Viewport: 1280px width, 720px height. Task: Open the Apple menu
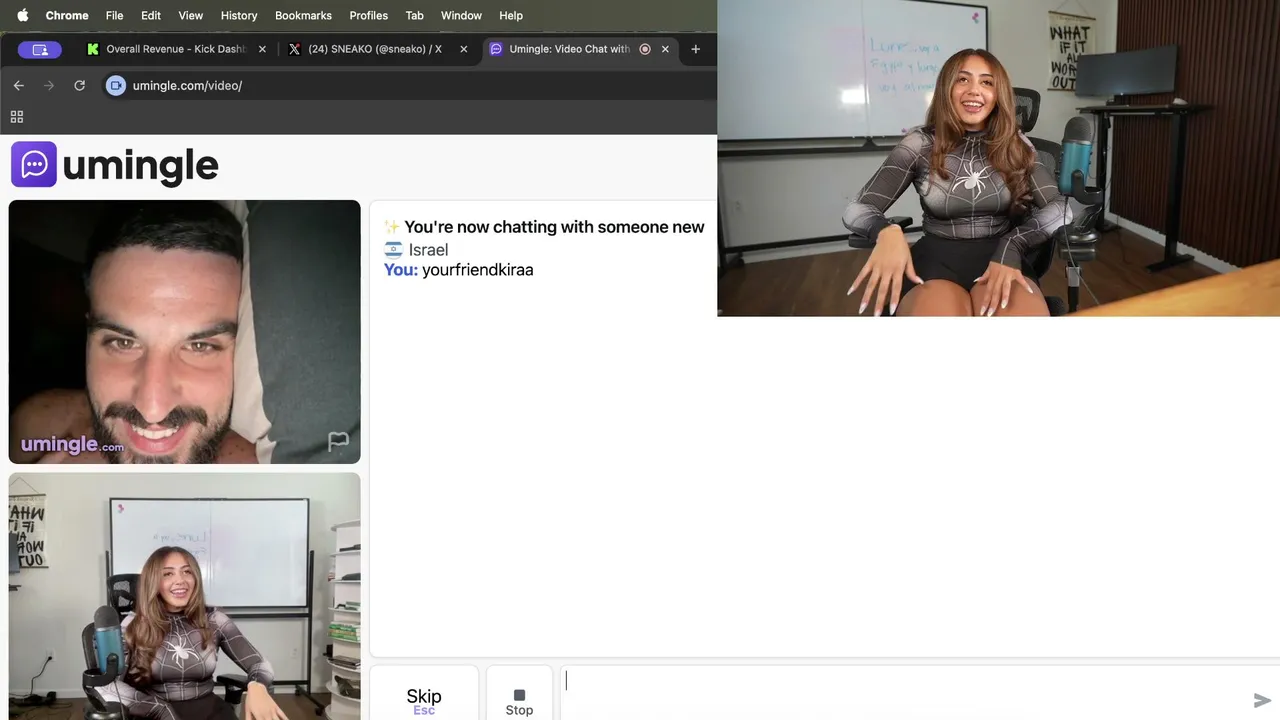point(23,15)
